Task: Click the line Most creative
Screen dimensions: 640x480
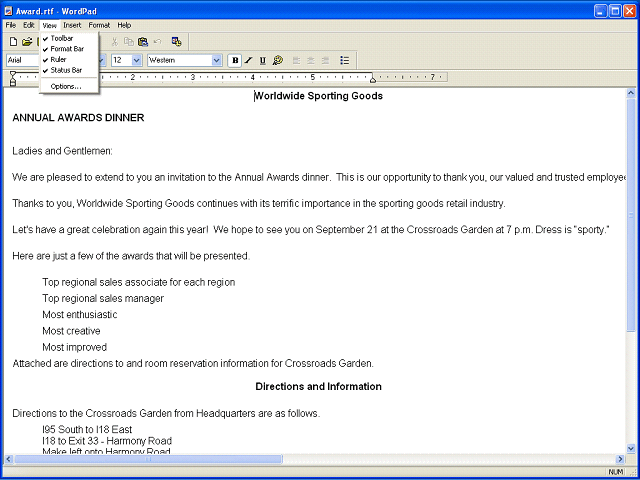Action: point(71,331)
